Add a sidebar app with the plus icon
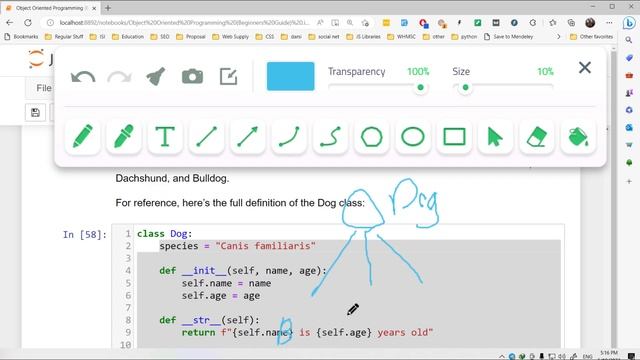640x360 pixels. pyautogui.click(x=629, y=181)
